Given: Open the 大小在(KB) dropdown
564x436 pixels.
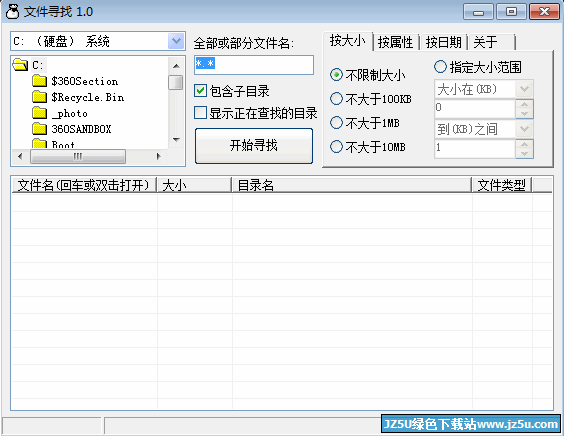Looking at the screenshot, I should point(524,89).
